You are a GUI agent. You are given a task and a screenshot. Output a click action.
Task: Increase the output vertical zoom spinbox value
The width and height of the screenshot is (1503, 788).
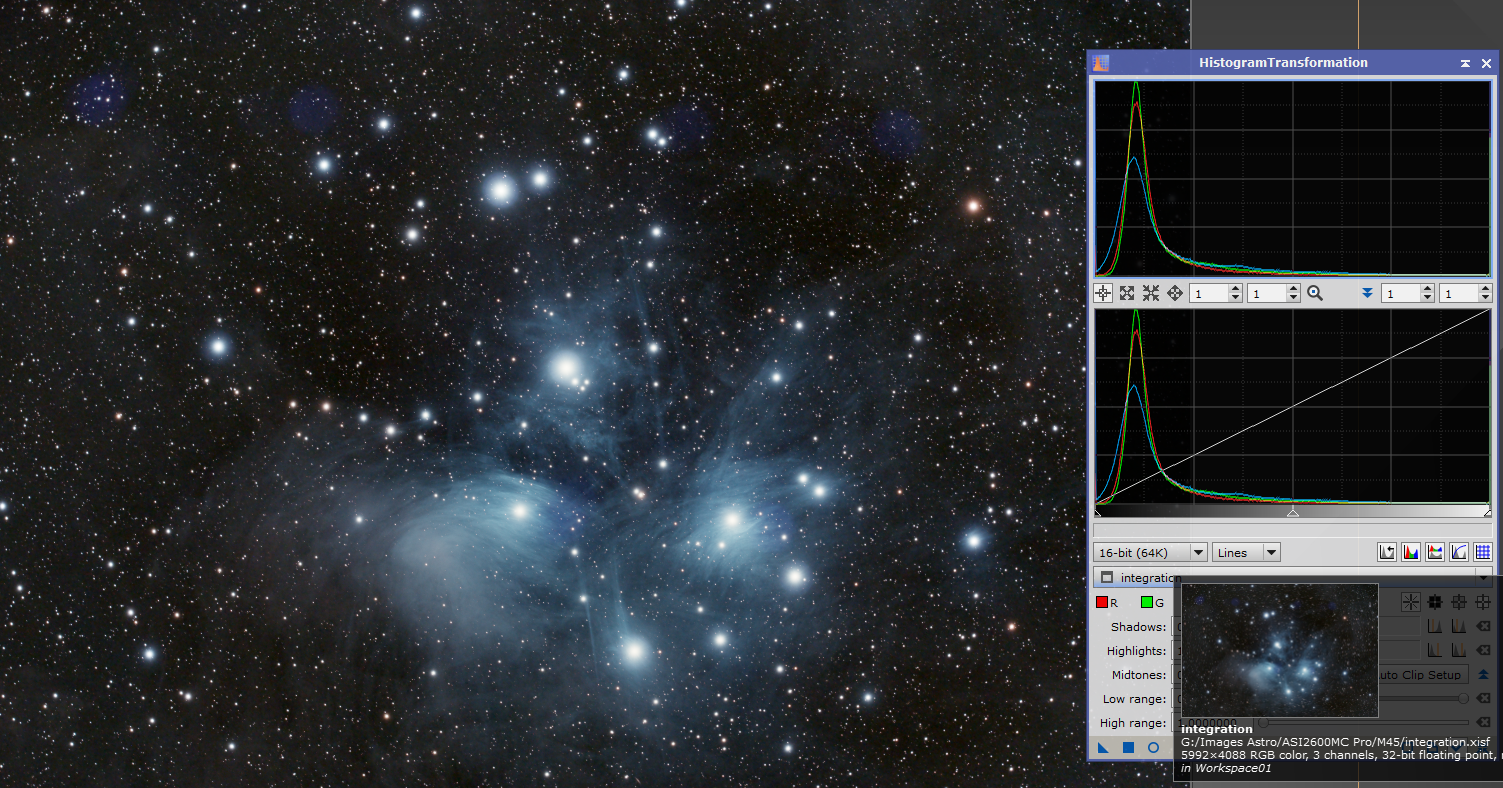1485,289
